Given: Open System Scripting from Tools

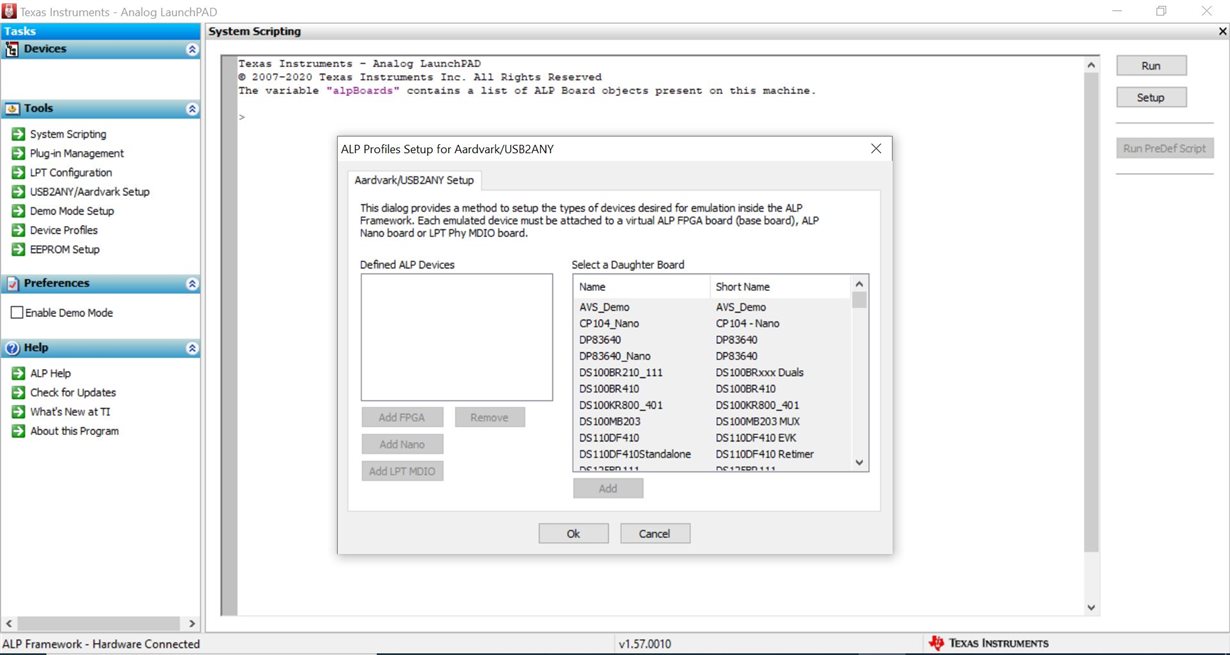Looking at the screenshot, I should (x=68, y=134).
